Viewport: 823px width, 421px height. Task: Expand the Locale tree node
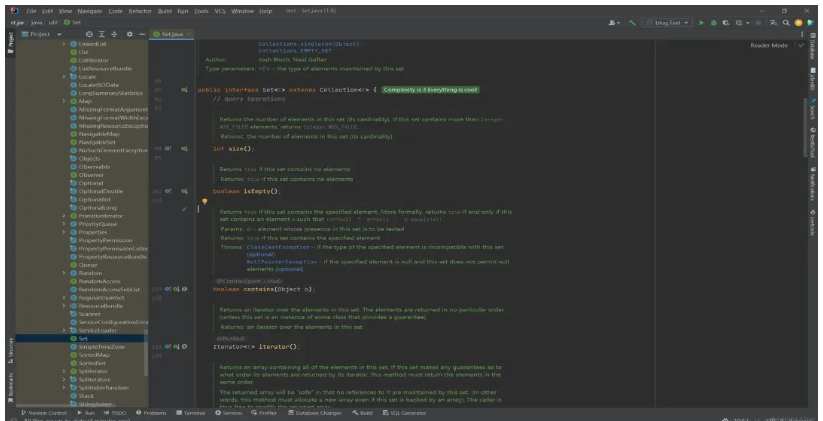click(x=64, y=77)
